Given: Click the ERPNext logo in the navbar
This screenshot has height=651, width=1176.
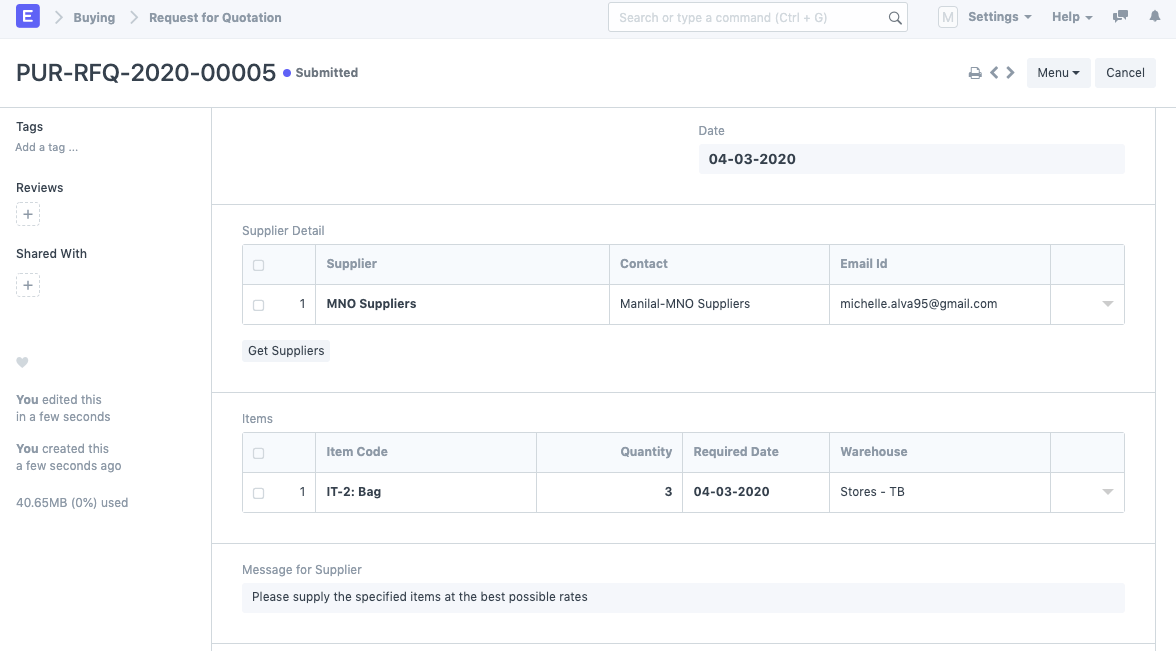Looking at the screenshot, I should (27, 16).
